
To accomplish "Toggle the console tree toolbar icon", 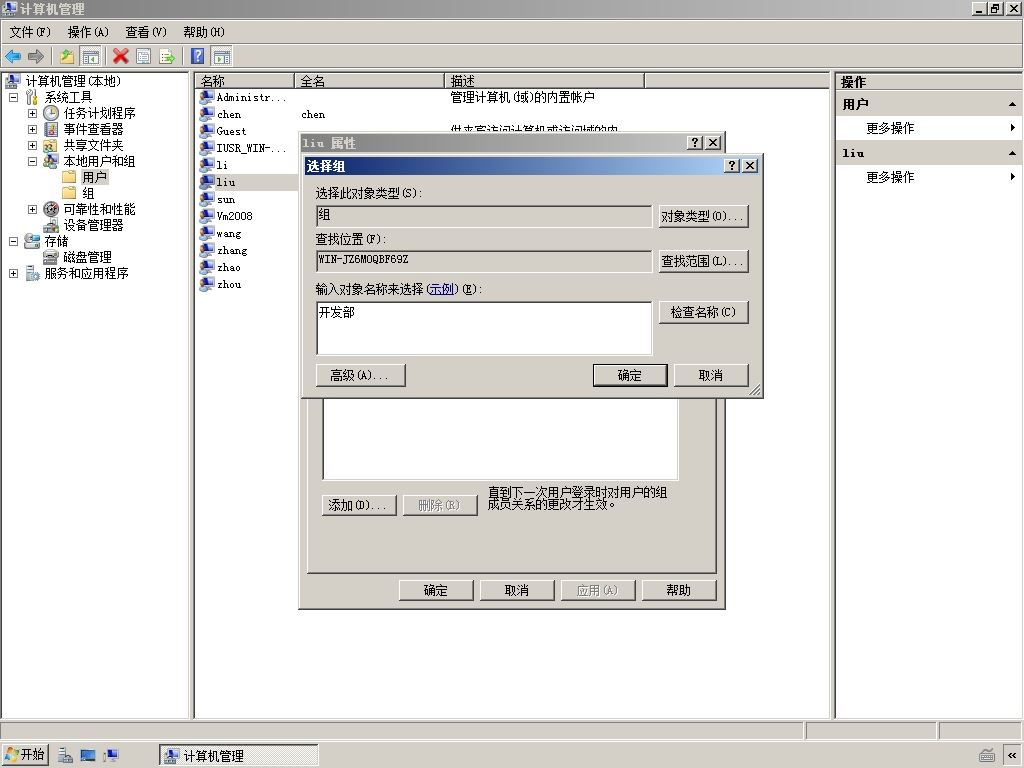I will [90, 57].
